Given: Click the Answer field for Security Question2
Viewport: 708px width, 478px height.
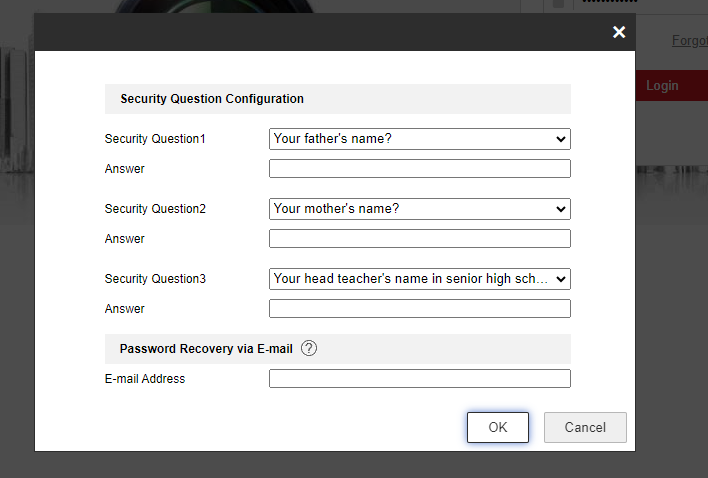Looking at the screenshot, I should (419, 239).
